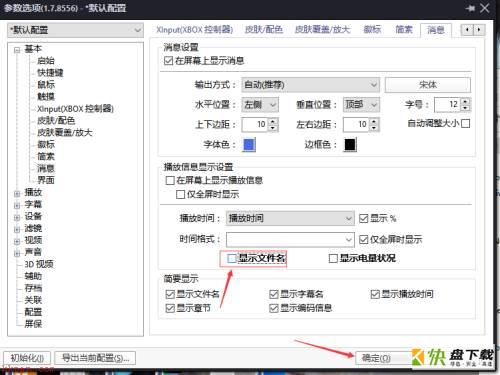Expand the 播放 tree node
Image resolution: width=500 pixels, height=375 pixels.
(x=17, y=193)
